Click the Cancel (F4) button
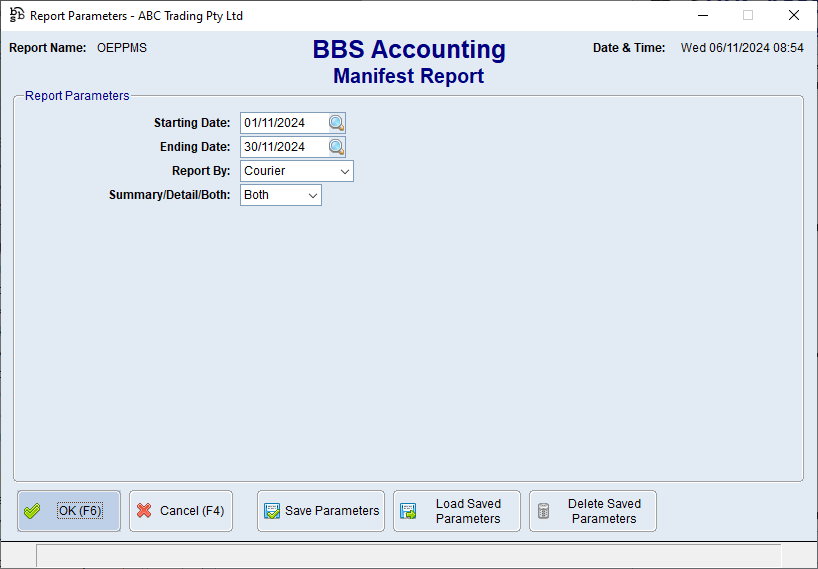 [181, 511]
